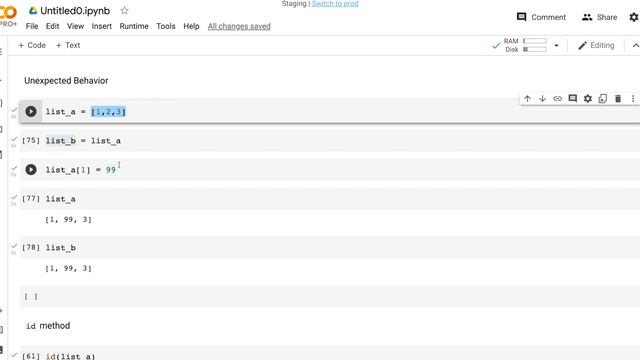Open cell editor settings gear
640x360 pixels.
[x=588, y=98]
